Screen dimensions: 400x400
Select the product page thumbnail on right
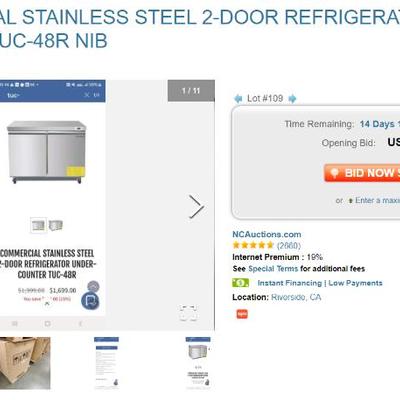198,363
